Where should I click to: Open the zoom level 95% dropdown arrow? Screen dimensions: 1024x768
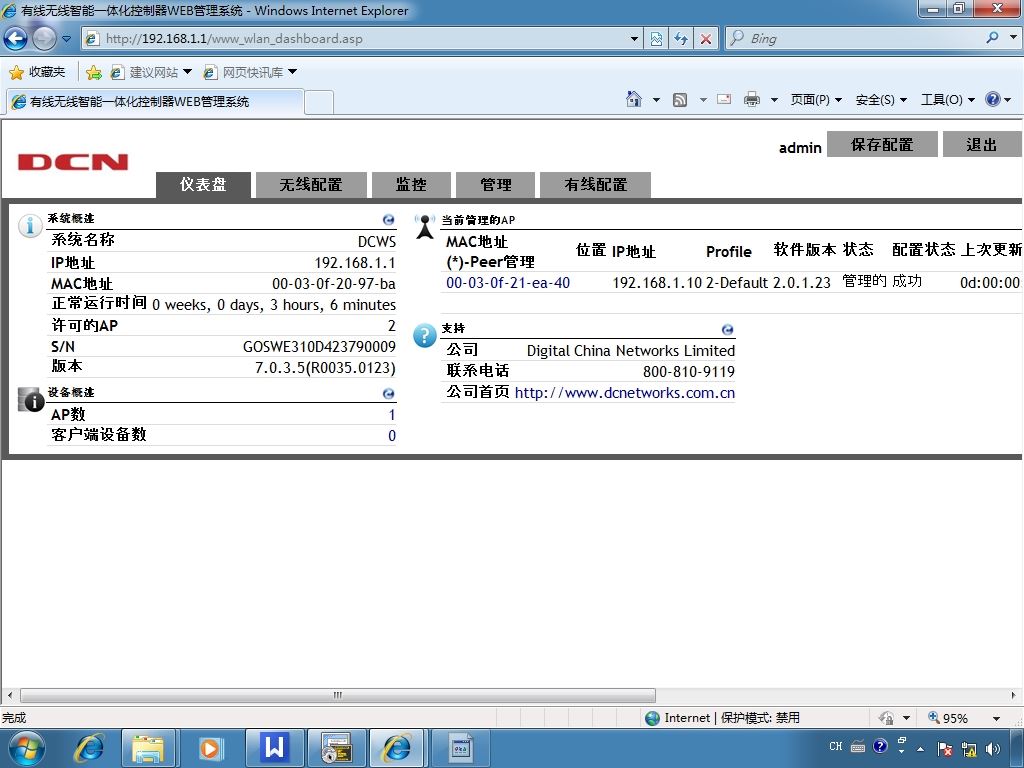[997, 718]
